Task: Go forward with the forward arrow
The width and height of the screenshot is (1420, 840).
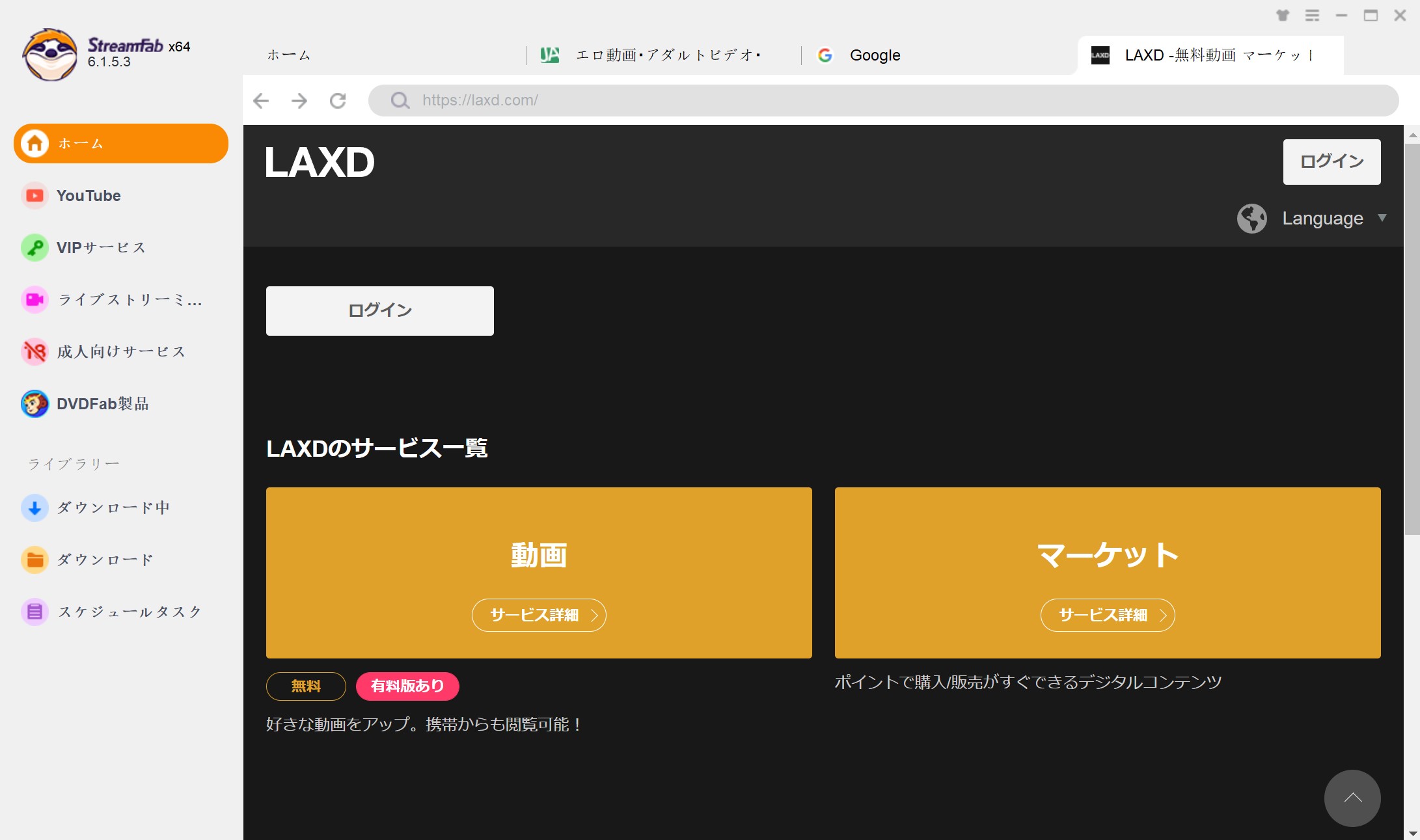Action: [x=299, y=101]
